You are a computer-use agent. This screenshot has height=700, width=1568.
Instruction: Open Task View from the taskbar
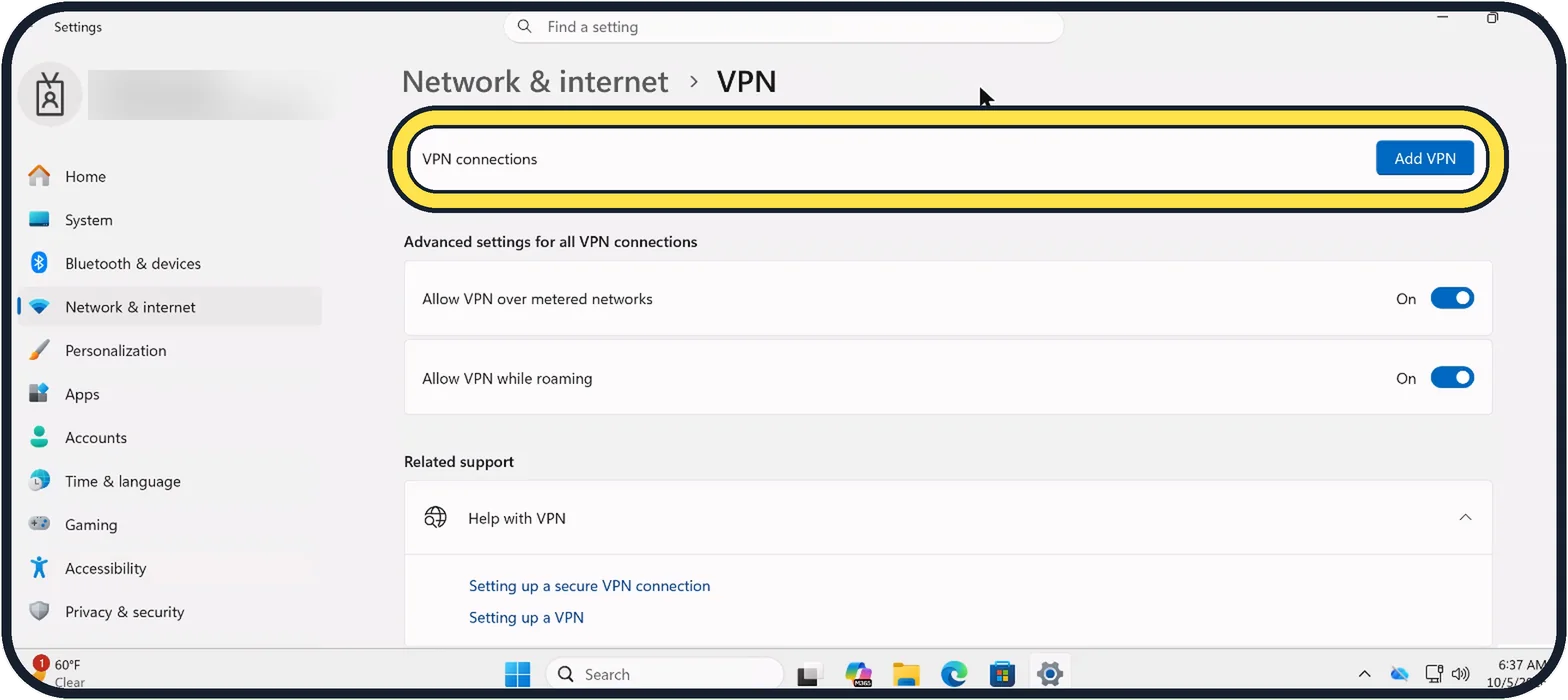pos(809,675)
